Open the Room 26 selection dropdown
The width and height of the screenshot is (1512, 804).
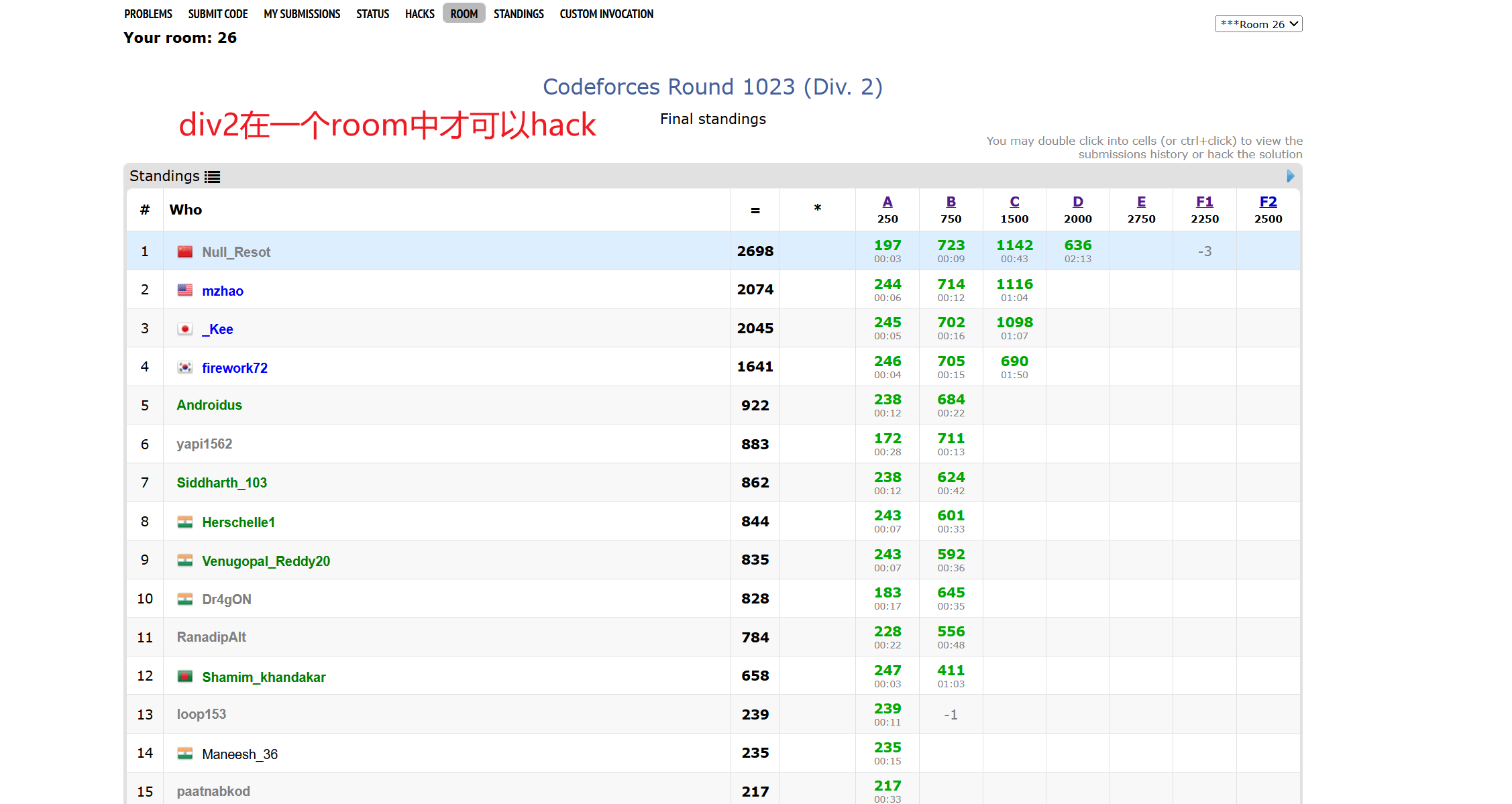1258,23
